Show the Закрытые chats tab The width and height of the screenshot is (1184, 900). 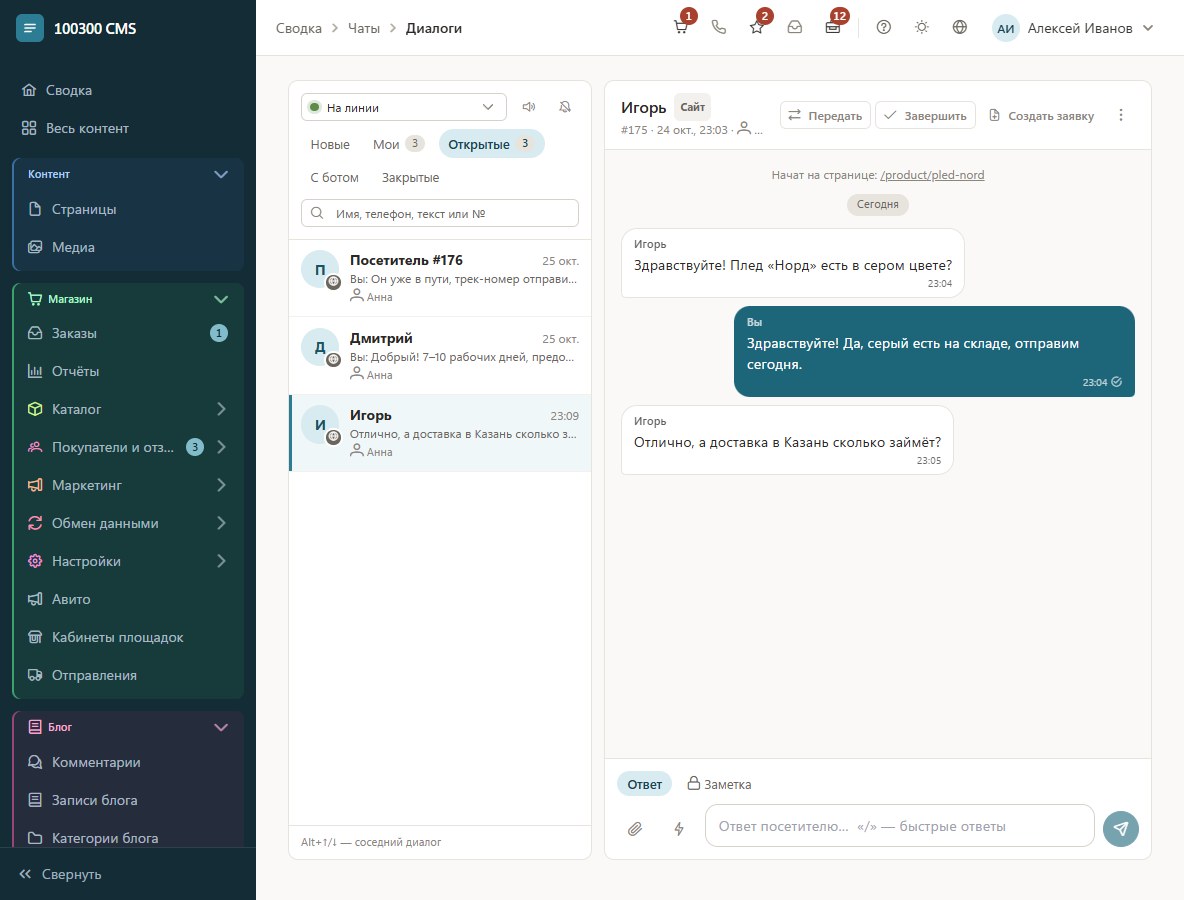410,177
